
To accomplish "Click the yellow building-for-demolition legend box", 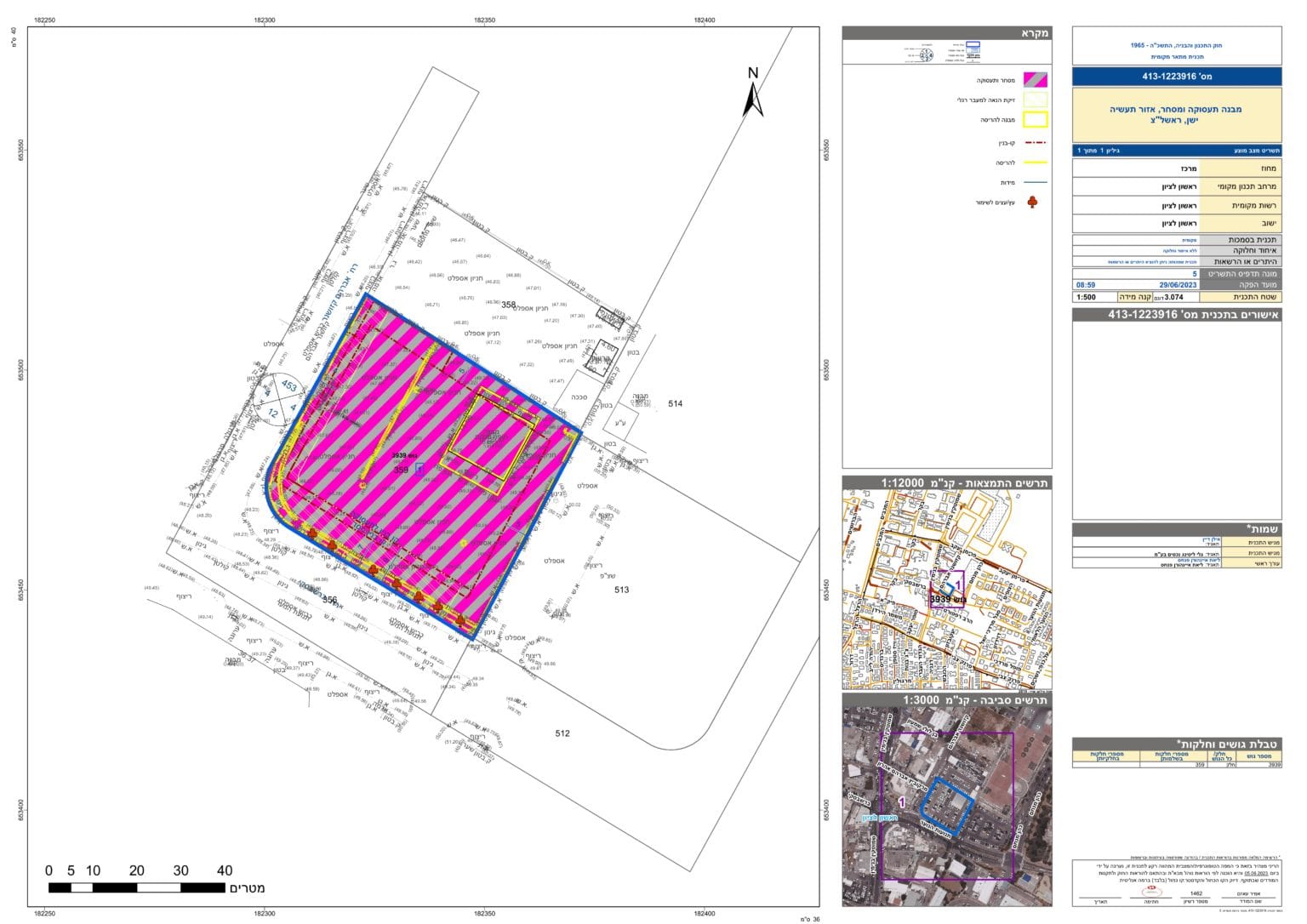I will pyautogui.click(x=1036, y=120).
